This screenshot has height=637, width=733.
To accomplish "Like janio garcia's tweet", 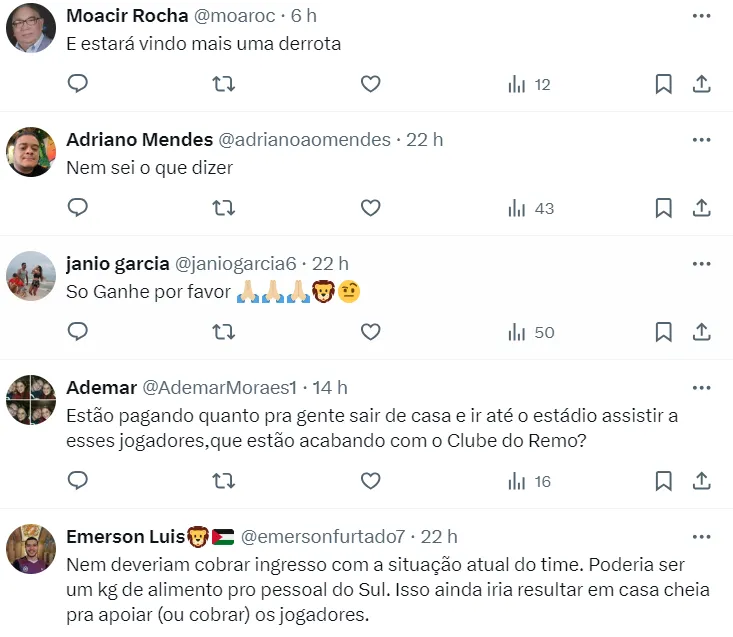I will [x=370, y=332].
